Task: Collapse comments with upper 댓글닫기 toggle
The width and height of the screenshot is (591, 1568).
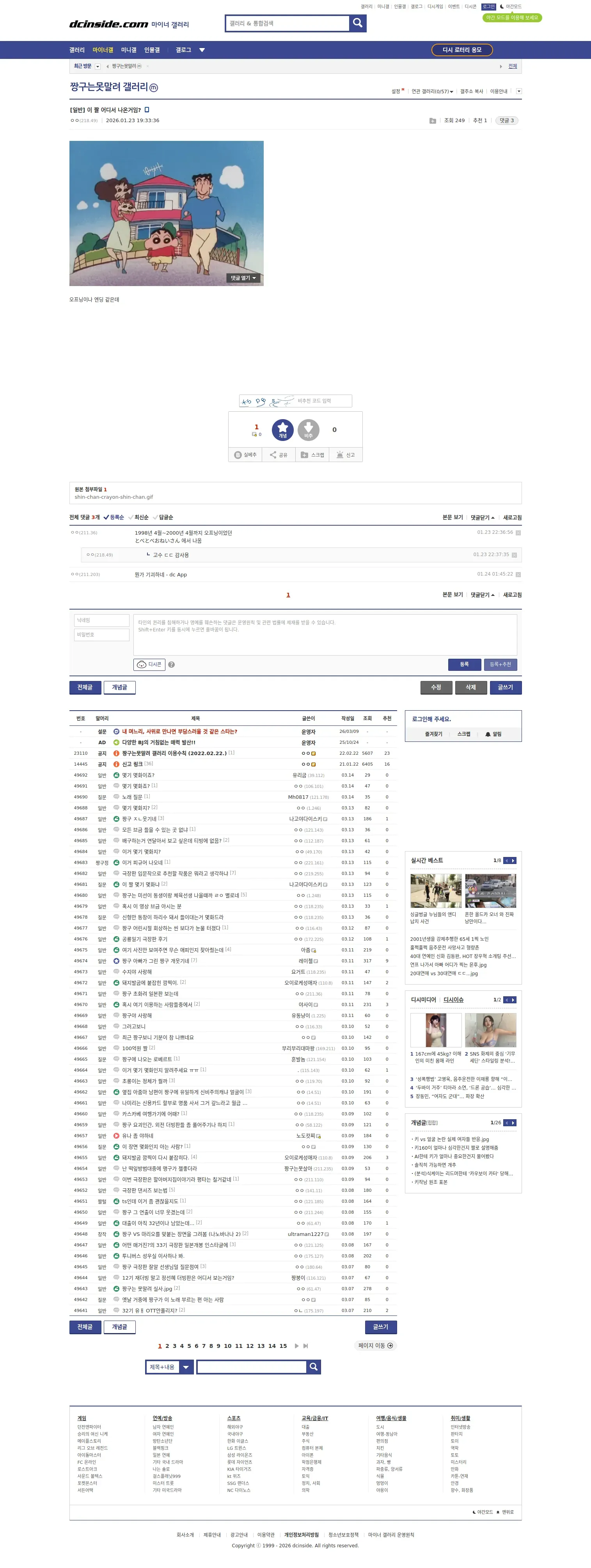Action: (x=483, y=517)
